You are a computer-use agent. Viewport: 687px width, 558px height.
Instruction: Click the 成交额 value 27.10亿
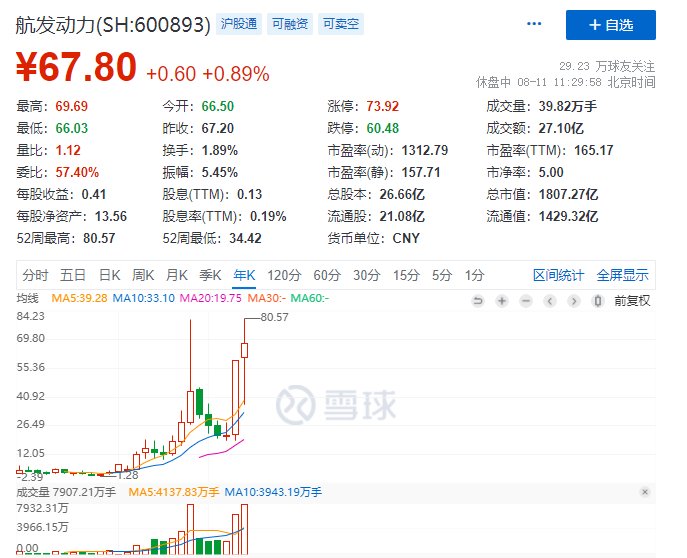coord(561,128)
